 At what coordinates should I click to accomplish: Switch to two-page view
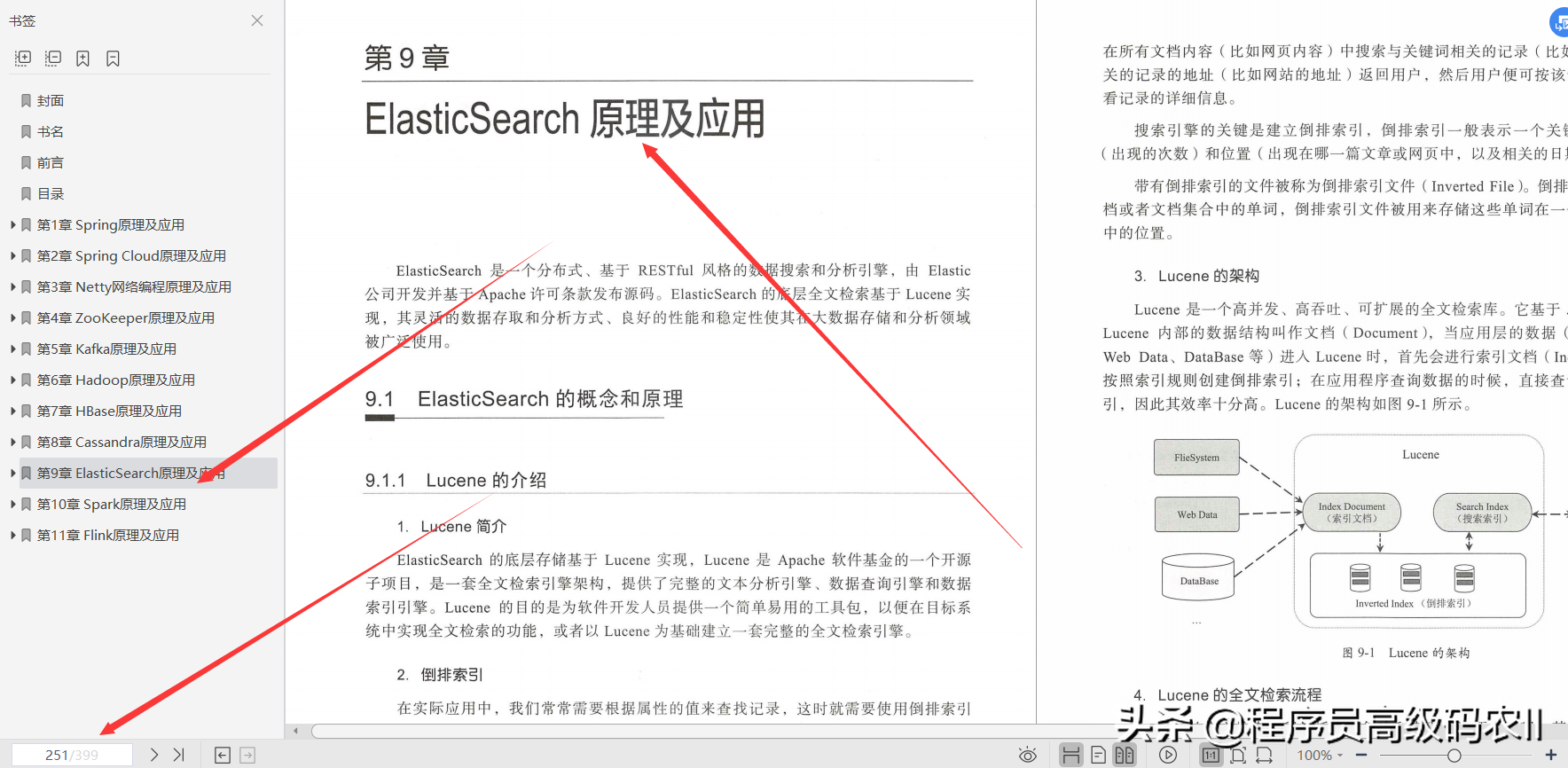[1125, 756]
